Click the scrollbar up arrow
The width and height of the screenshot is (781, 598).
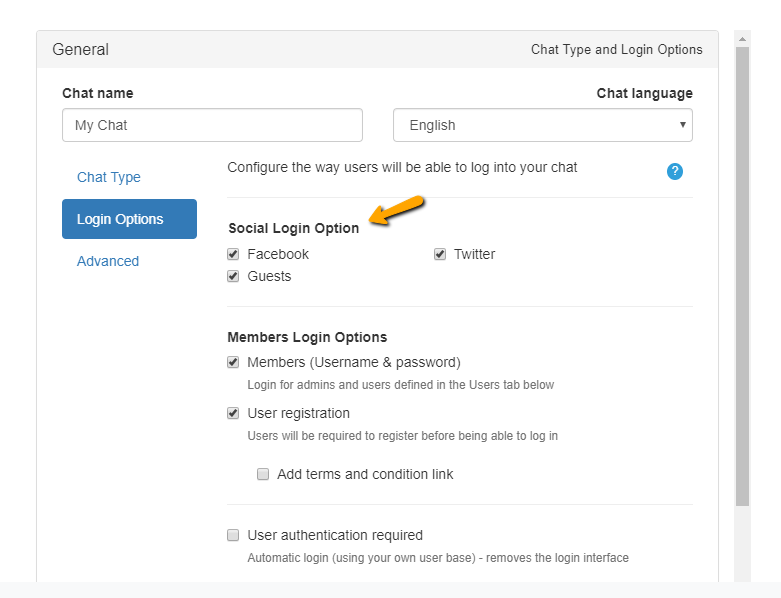click(x=742, y=39)
